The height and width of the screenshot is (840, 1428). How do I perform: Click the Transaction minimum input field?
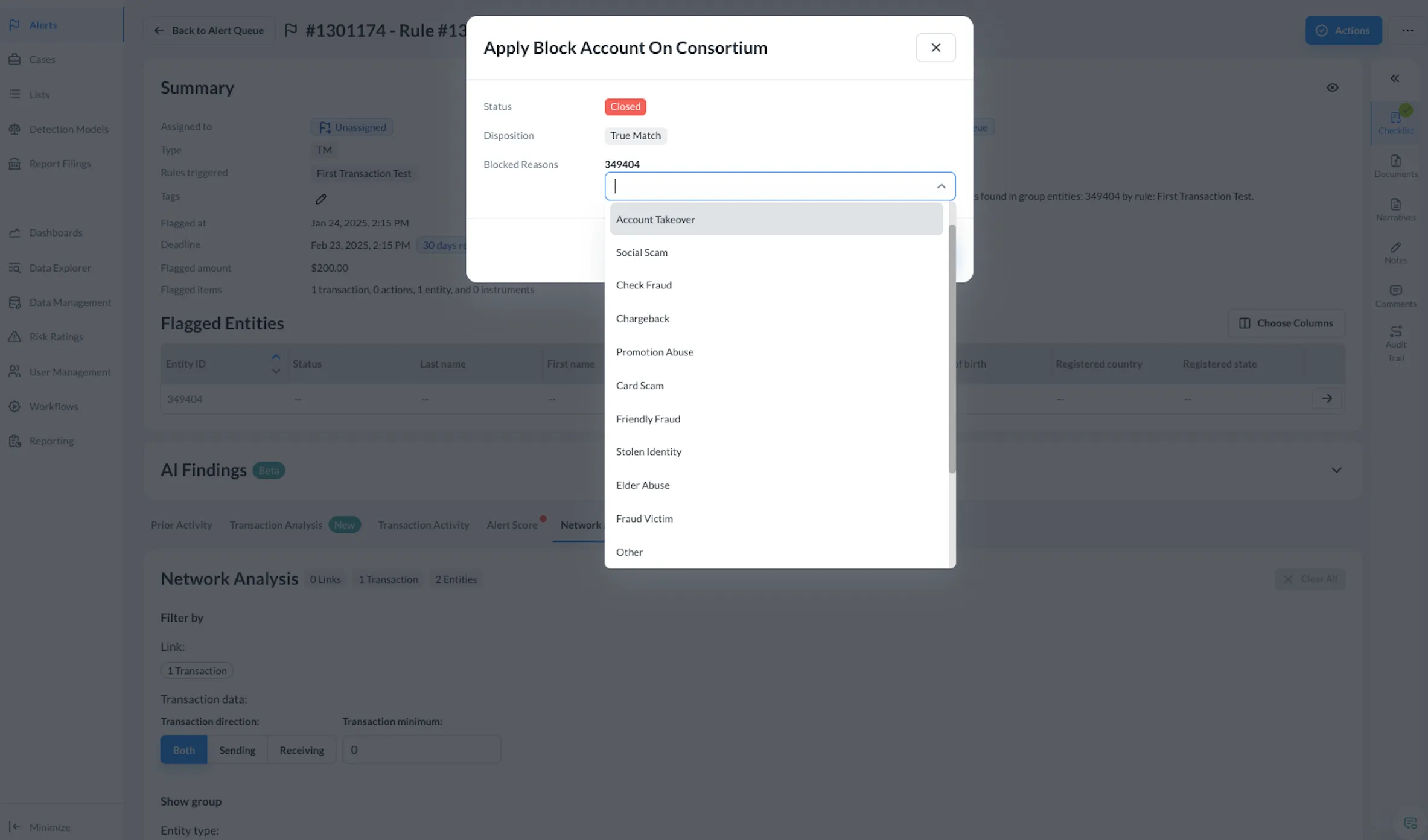(421, 749)
